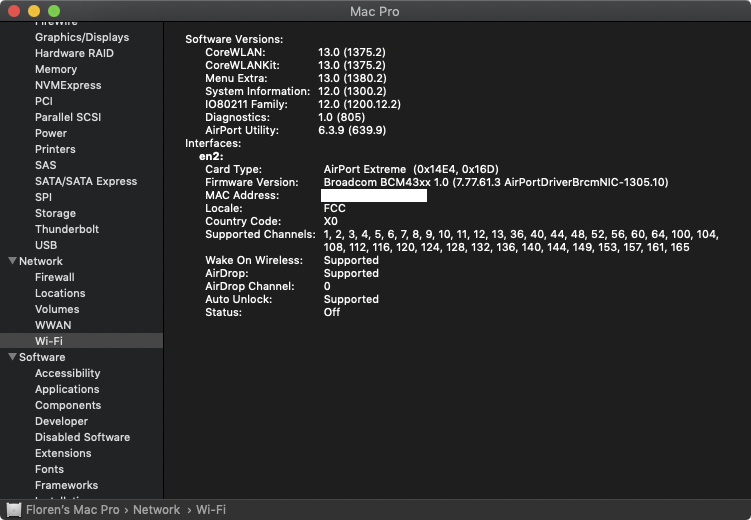Image resolution: width=751 pixels, height=520 pixels.
Task: Open Firewall under Network
Action: (x=55, y=277)
